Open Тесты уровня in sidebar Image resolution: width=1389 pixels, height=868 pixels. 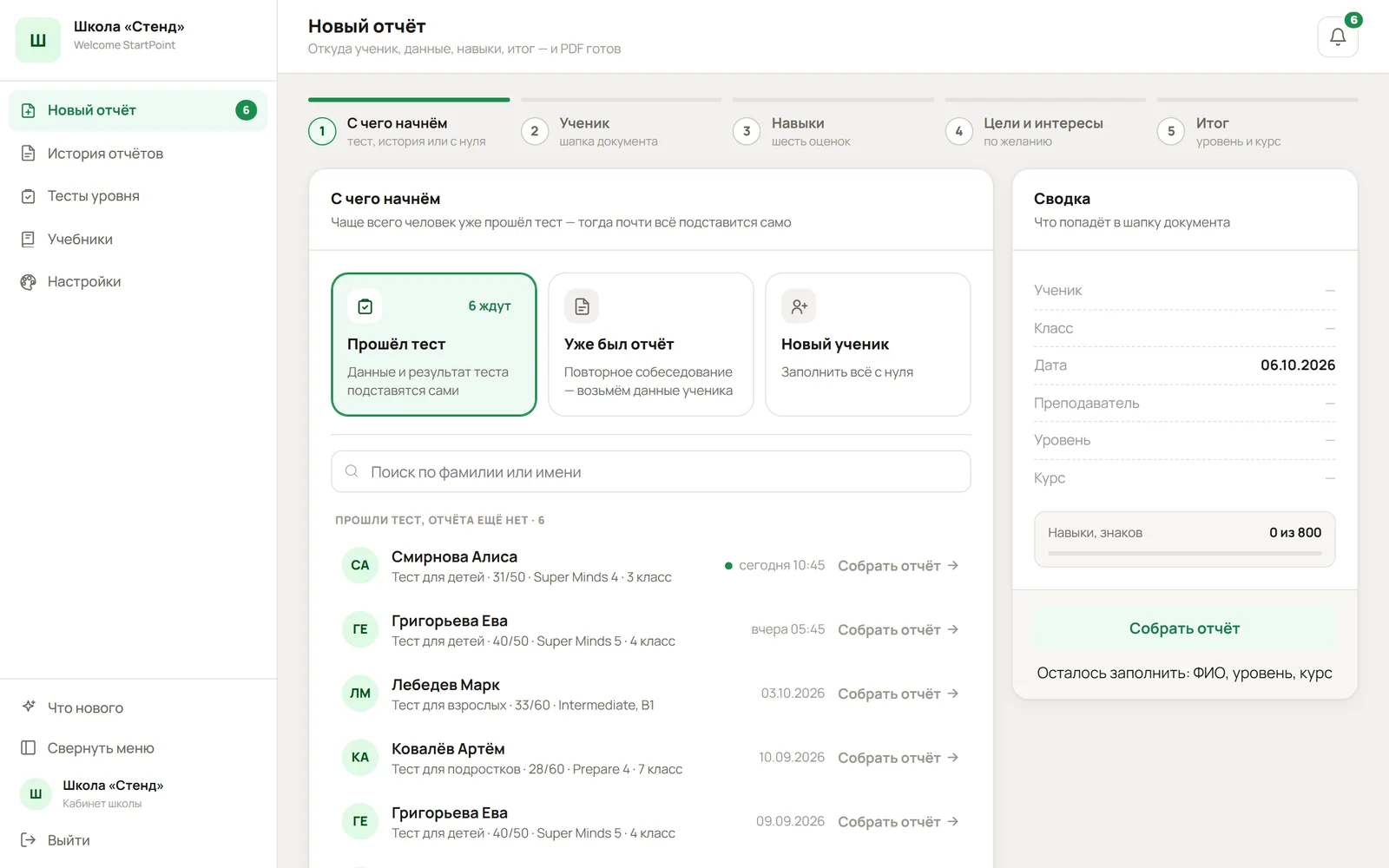click(138, 196)
